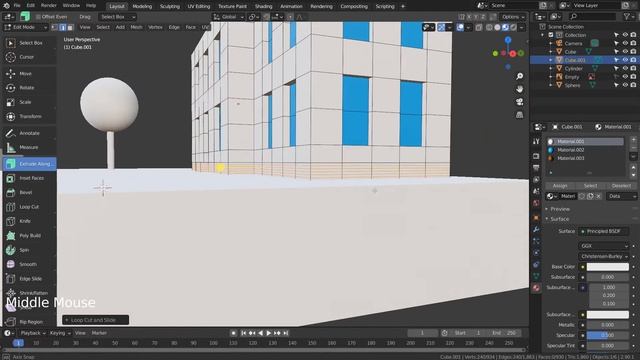Hide the Camera in outliner viewport
Screen dimensions: 640x360
point(624,43)
